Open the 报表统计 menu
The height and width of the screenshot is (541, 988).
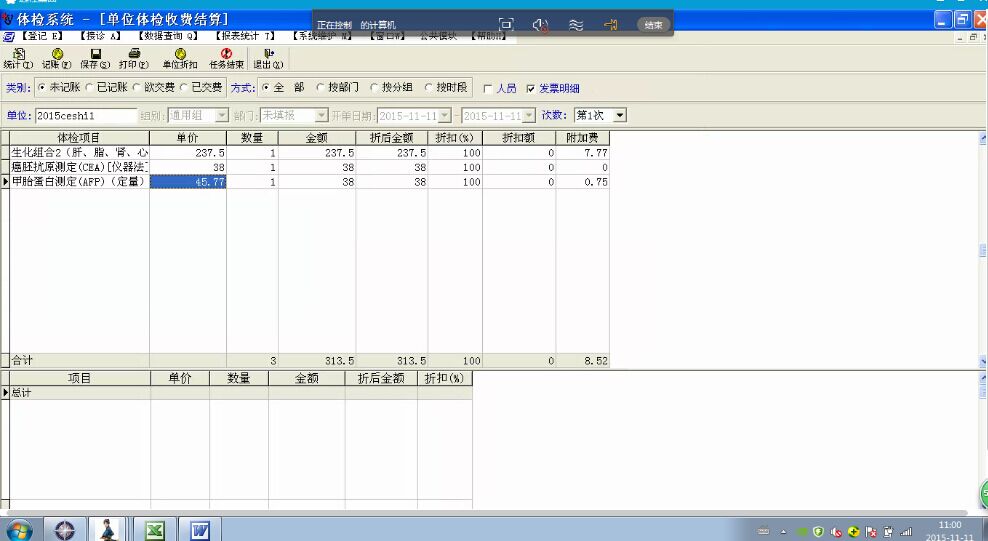(x=246, y=37)
